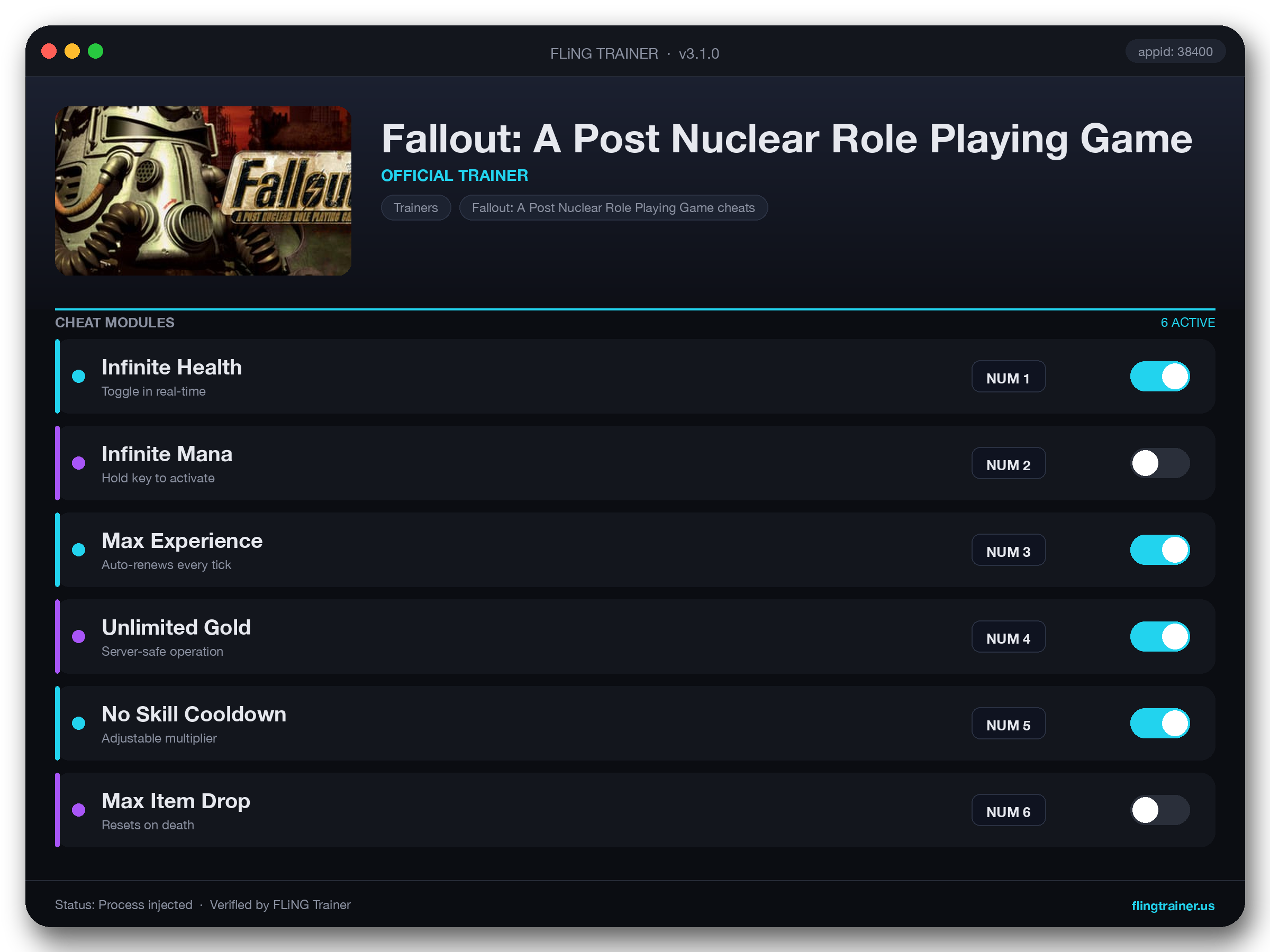This screenshot has width=1270, height=952.
Task: Select the Infinite Mana title
Action: pyautogui.click(x=167, y=454)
